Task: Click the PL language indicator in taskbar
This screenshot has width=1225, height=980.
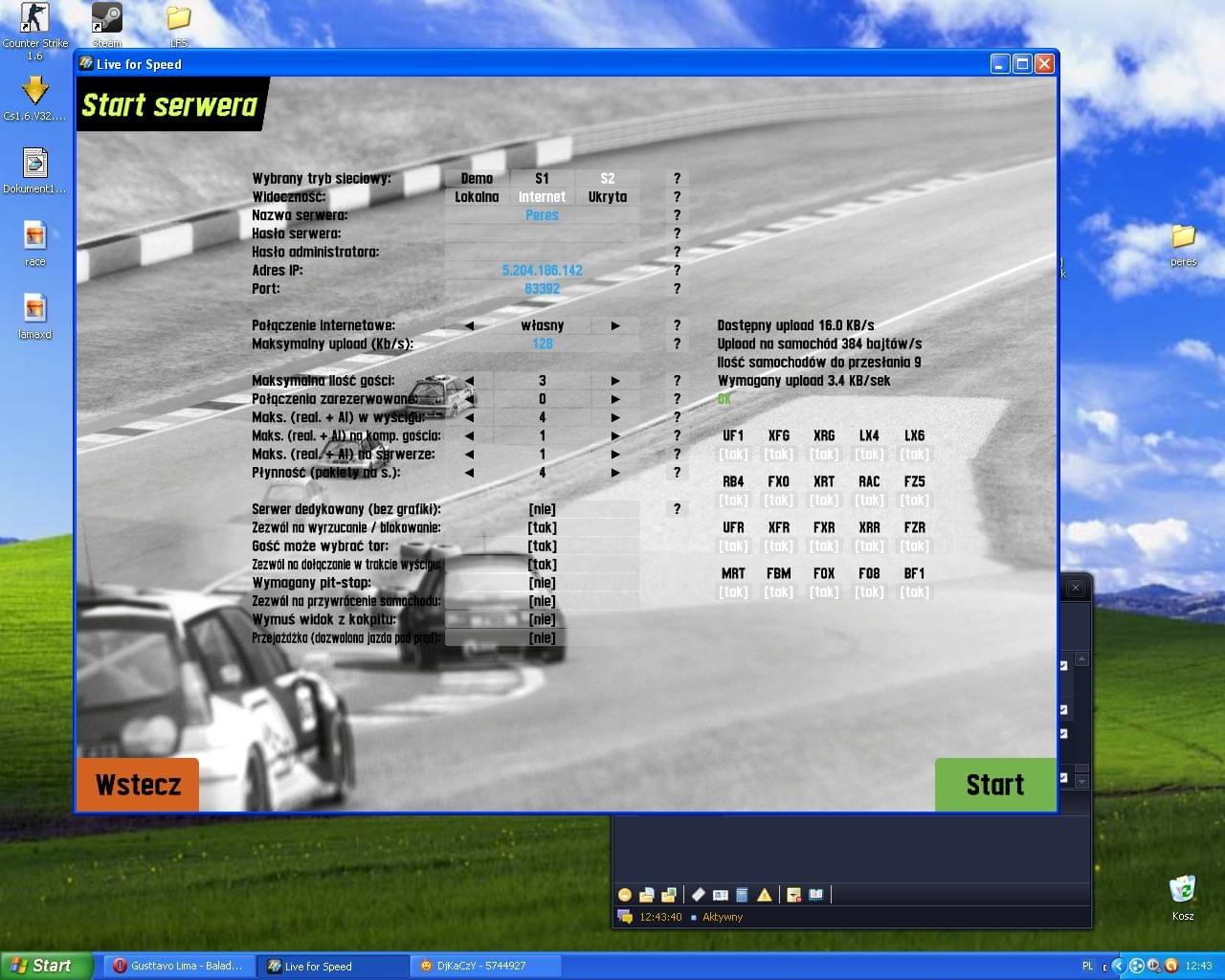Action: coord(1087,966)
